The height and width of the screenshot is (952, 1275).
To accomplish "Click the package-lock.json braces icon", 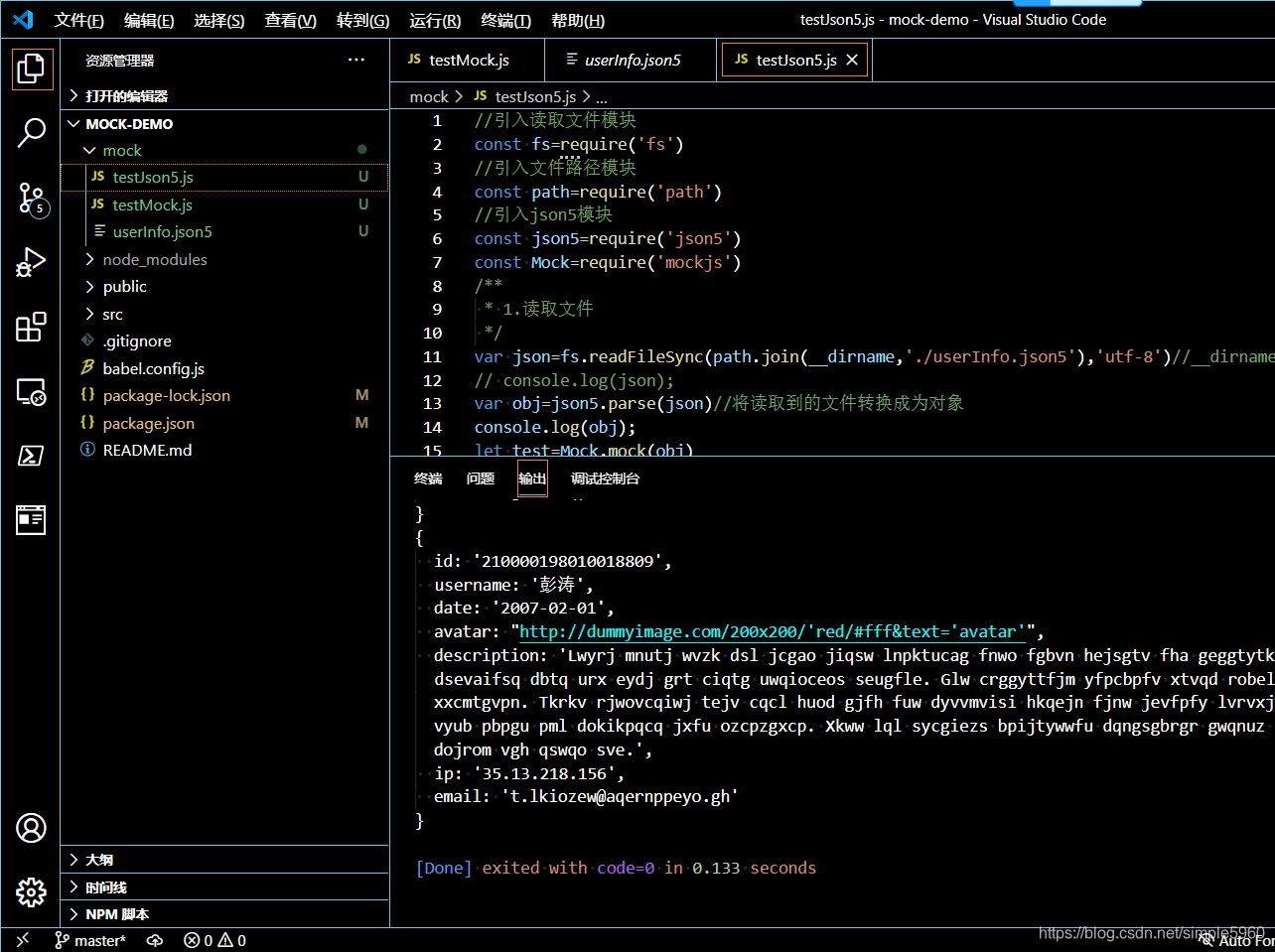I will tap(87, 395).
